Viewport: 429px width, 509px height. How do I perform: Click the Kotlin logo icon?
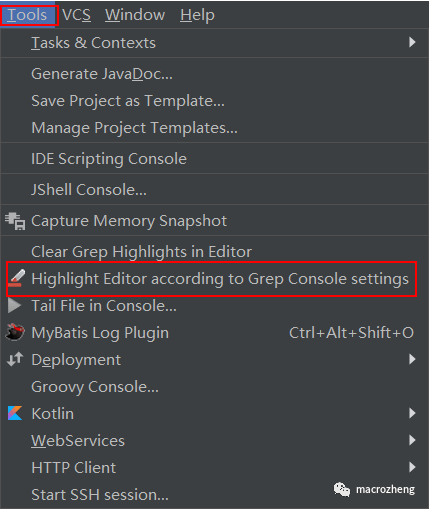15,413
